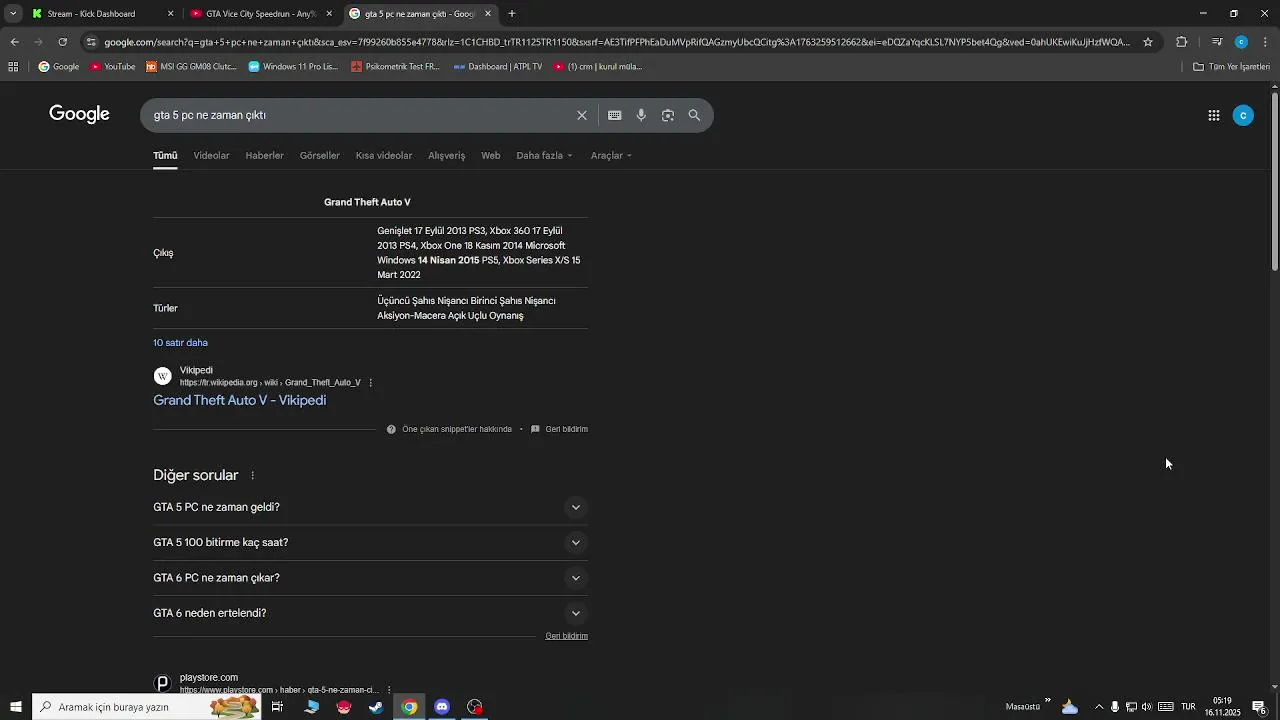
Task: Open more options for the Vikipedi result
Action: 370,383
